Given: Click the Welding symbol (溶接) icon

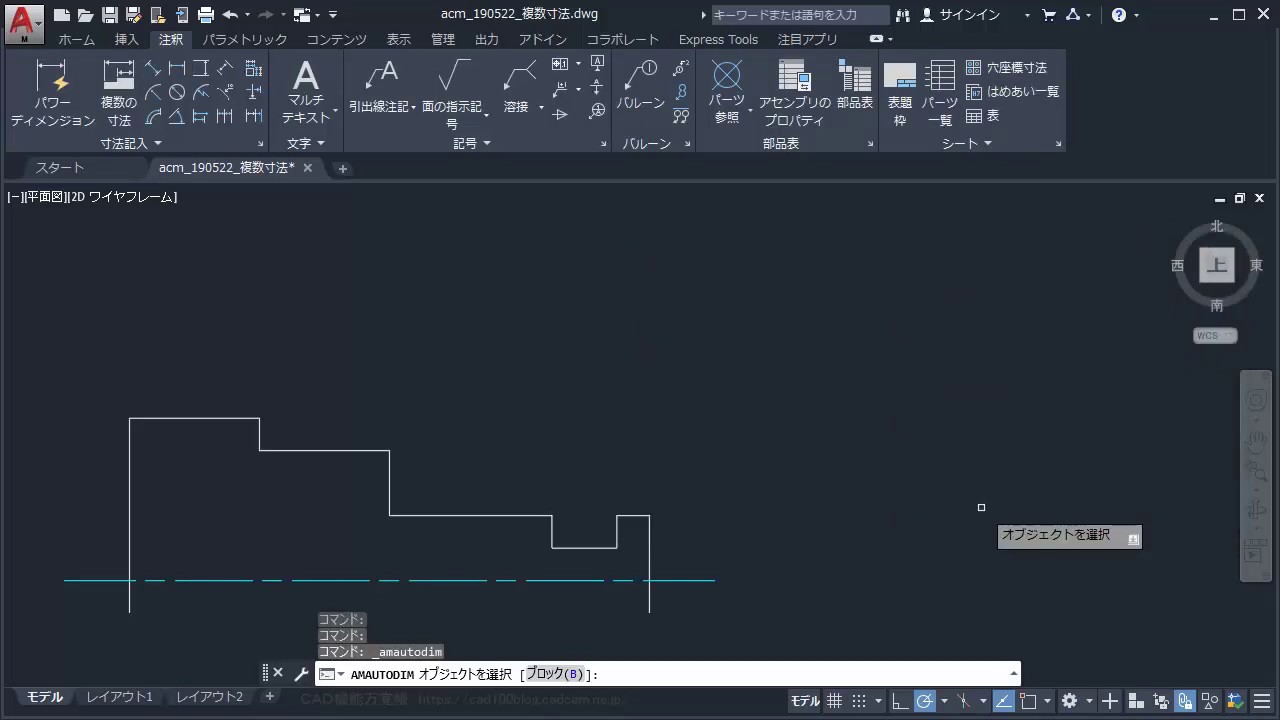Looking at the screenshot, I should tap(518, 85).
